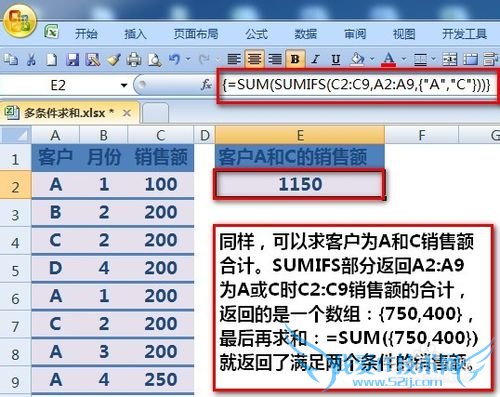Click the Undo arrow icon
This screenshot has height=397, width=500.
click(175, 59)
